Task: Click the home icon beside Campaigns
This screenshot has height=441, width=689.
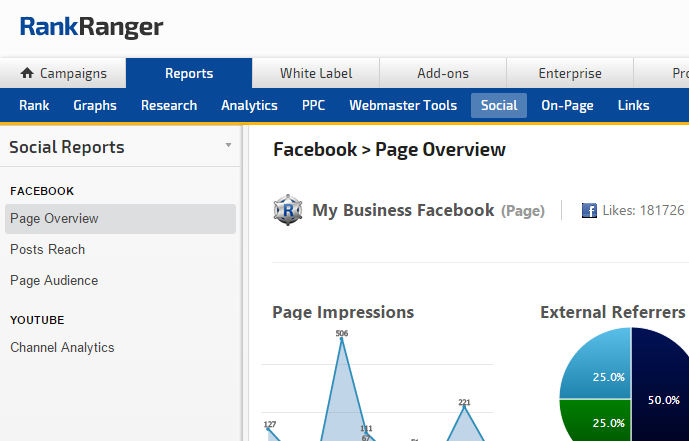Action: pyautogui.click(x=27, y=73)
